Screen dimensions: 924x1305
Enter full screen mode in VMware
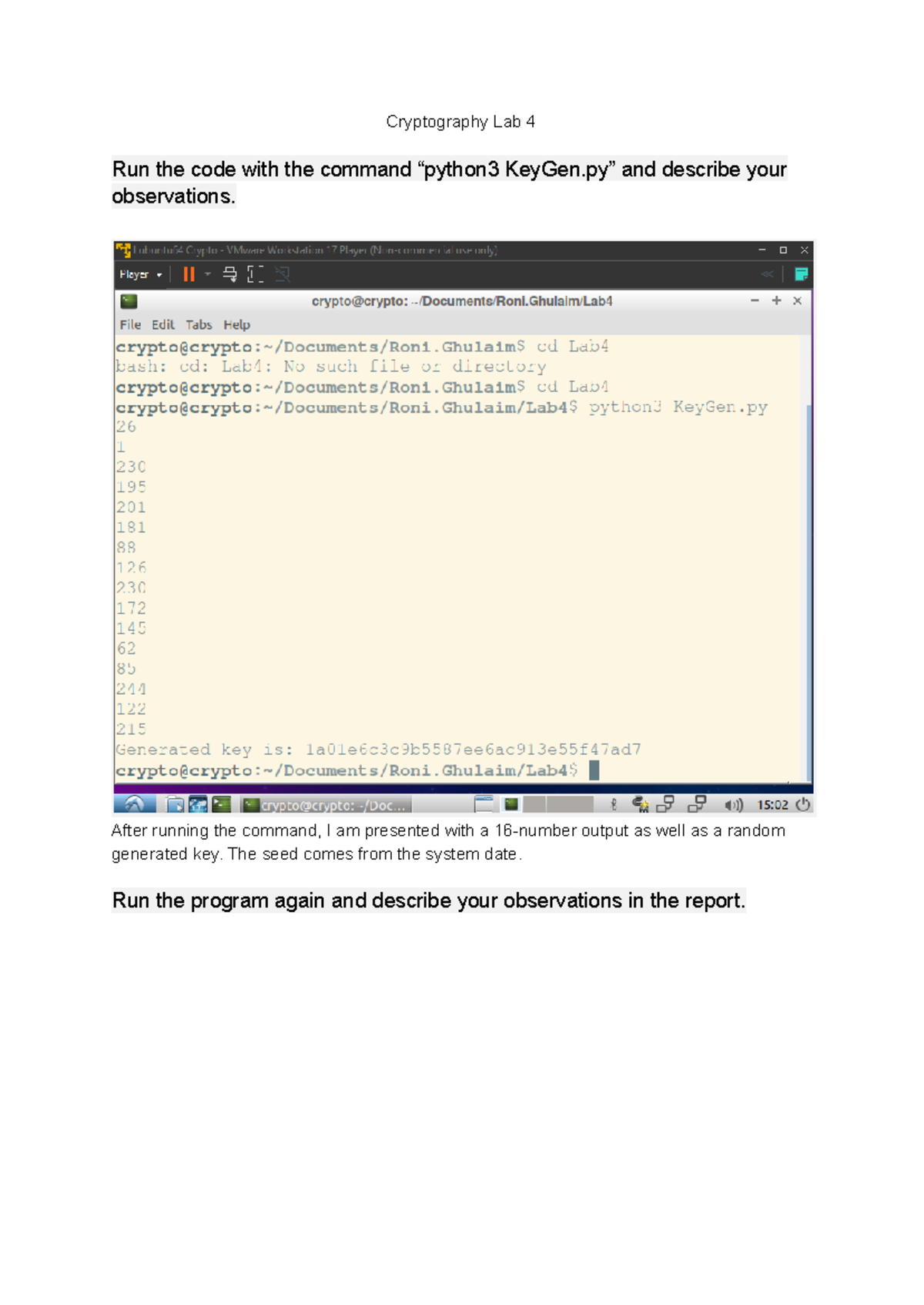click(256, 274)
